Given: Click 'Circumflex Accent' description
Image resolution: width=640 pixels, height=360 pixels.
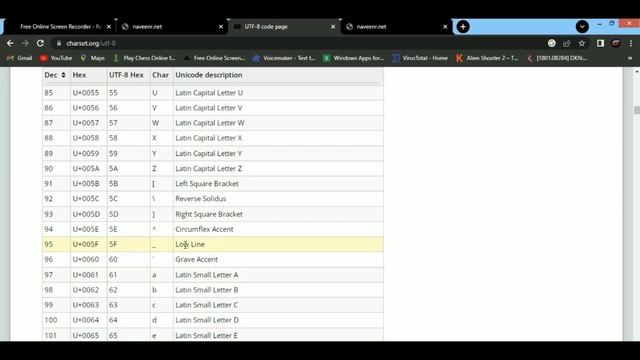Looking at the screenshot, I should [204, 229].
